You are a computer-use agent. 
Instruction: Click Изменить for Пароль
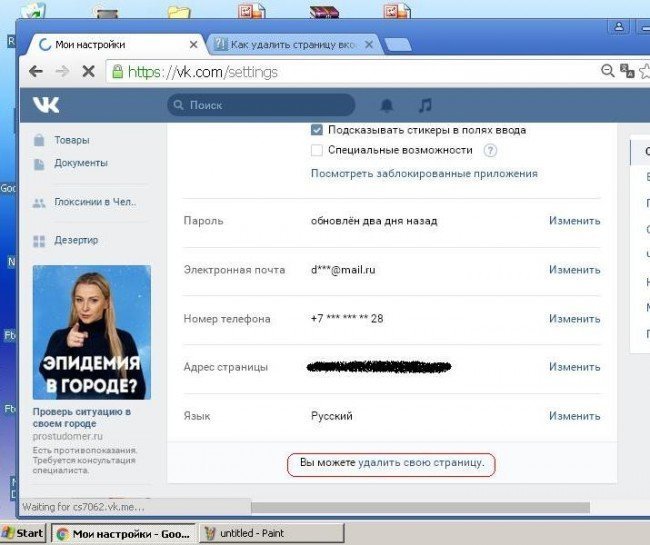(x=575, y=221)
